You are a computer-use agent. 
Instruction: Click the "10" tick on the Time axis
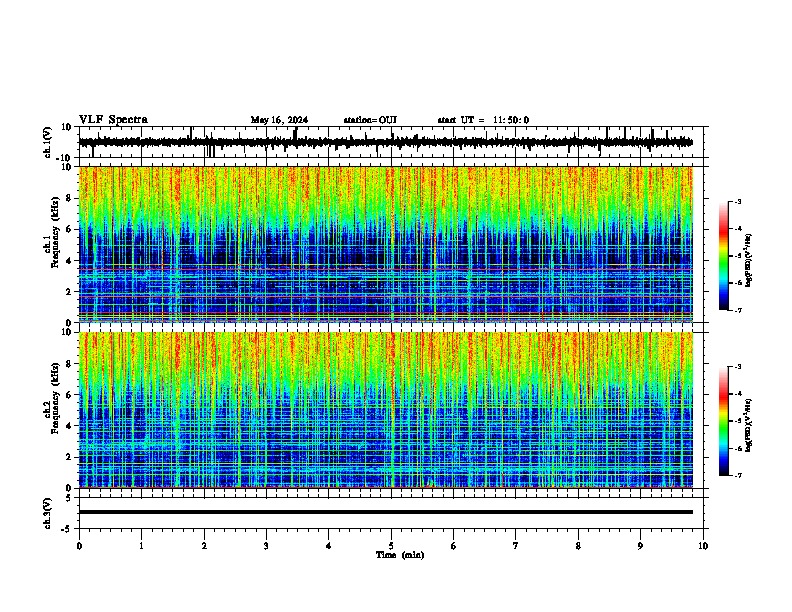[703, 546]
